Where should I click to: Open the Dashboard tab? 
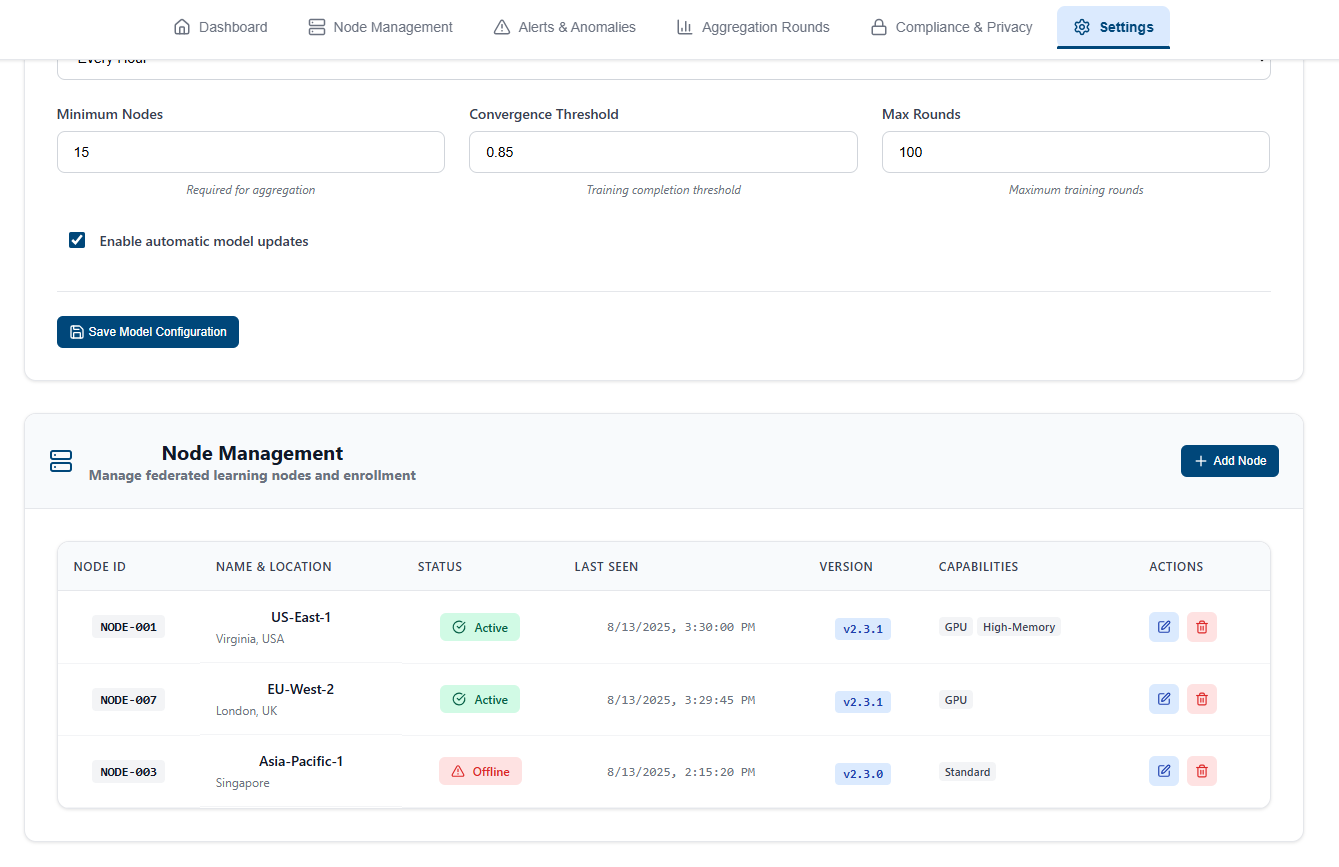click(x=220, y=27)
